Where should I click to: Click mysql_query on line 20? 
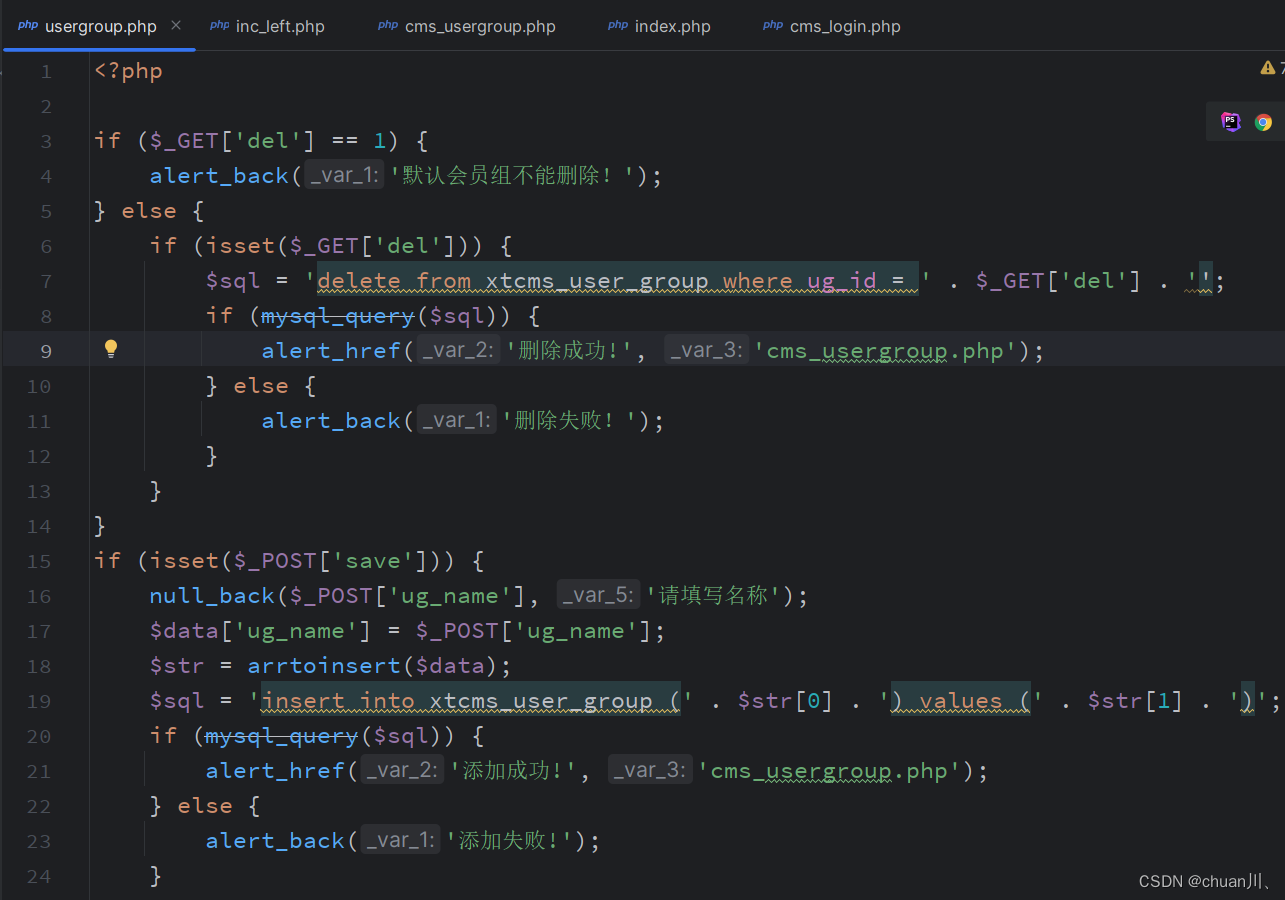point(282,736)
